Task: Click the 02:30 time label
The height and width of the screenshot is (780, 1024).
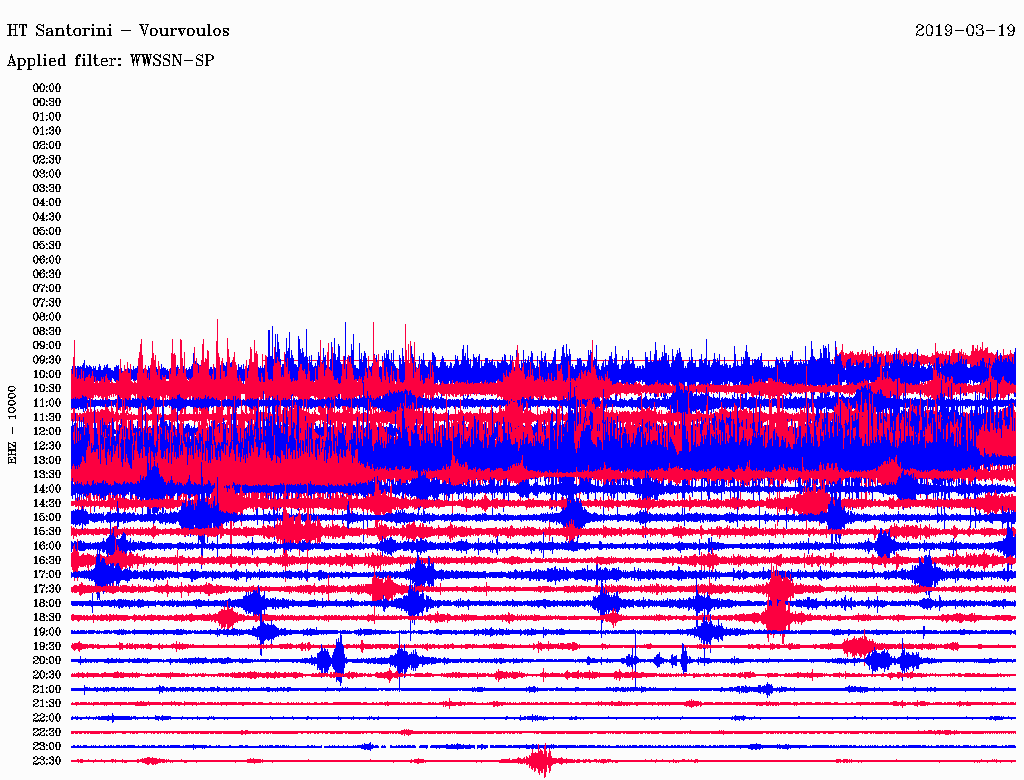Action: [47, 159]
